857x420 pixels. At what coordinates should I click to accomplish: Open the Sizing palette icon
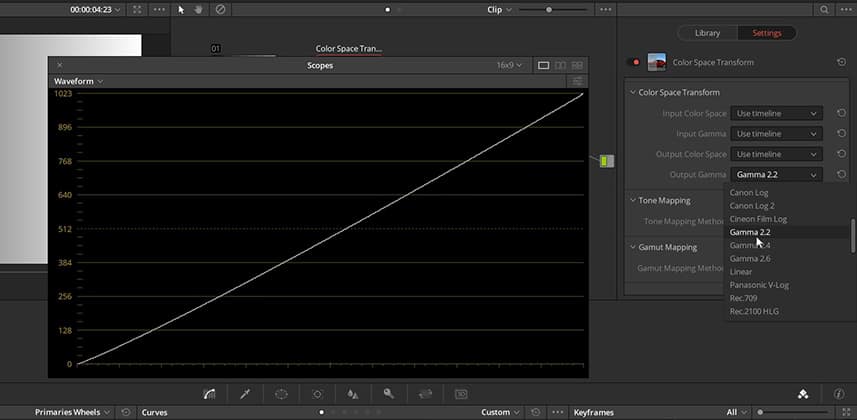[x=425, y=394]
